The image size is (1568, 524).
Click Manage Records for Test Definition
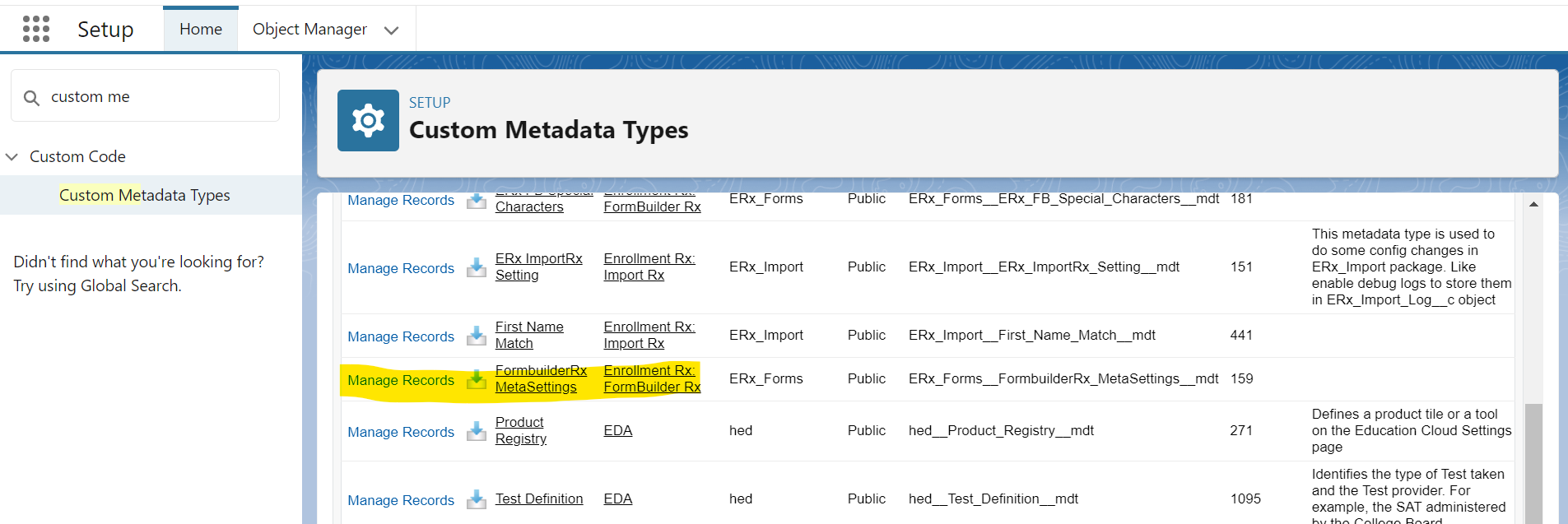click(x=401, y=500)
